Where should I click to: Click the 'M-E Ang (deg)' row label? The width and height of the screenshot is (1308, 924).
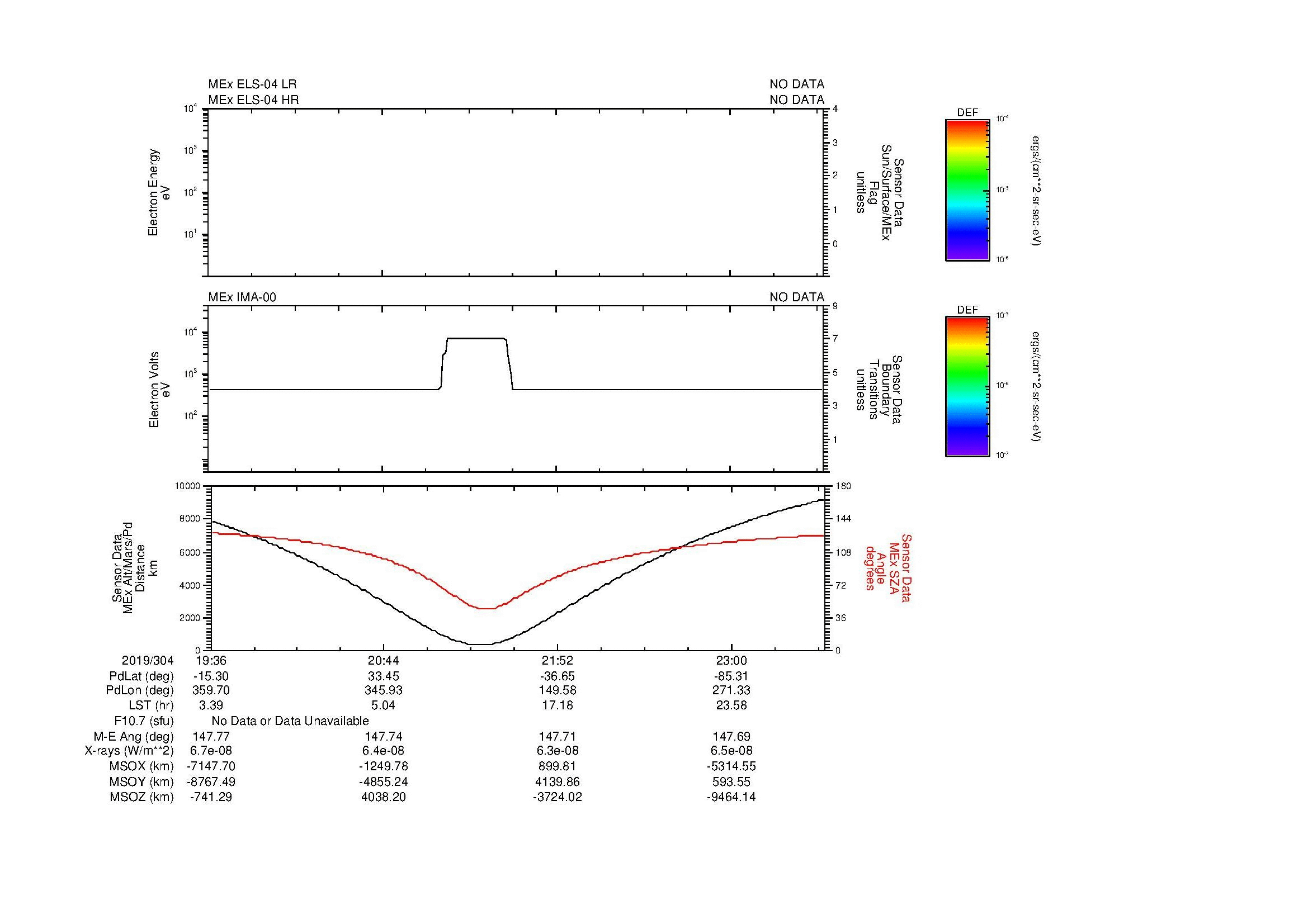[134, 737]
